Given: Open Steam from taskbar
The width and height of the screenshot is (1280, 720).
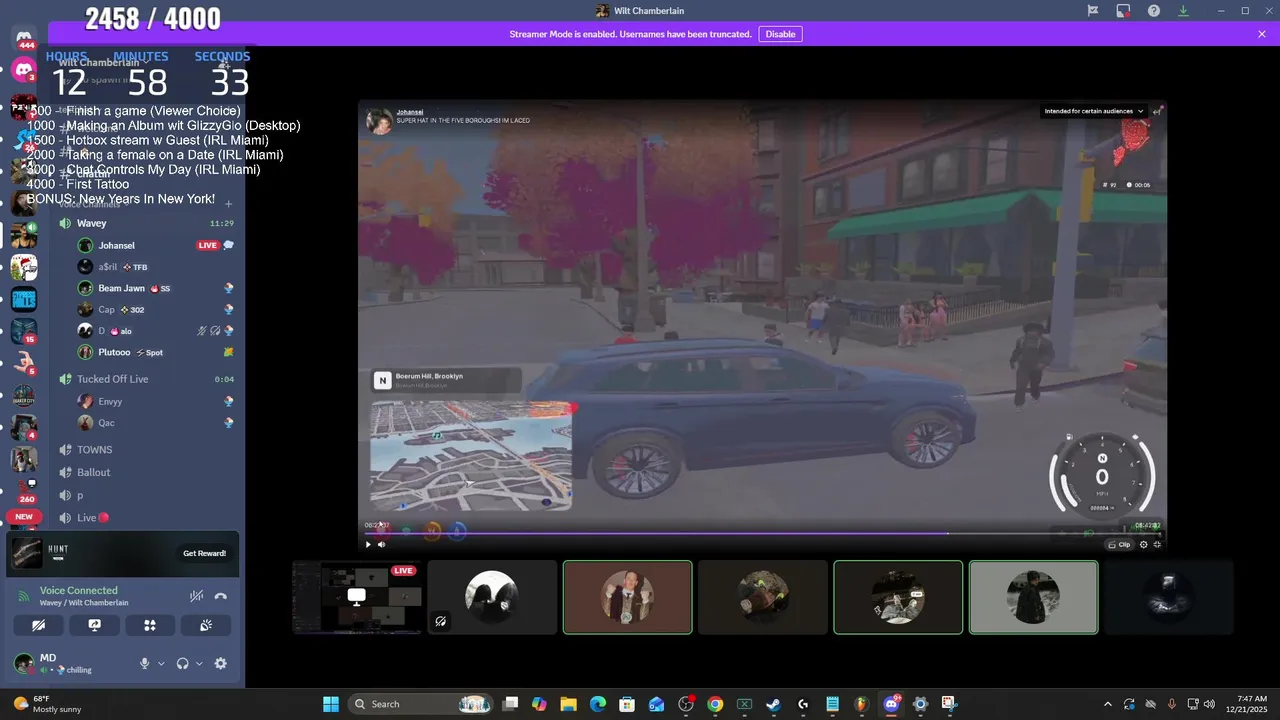Looking at the screenshot, I should click(773, 704).
